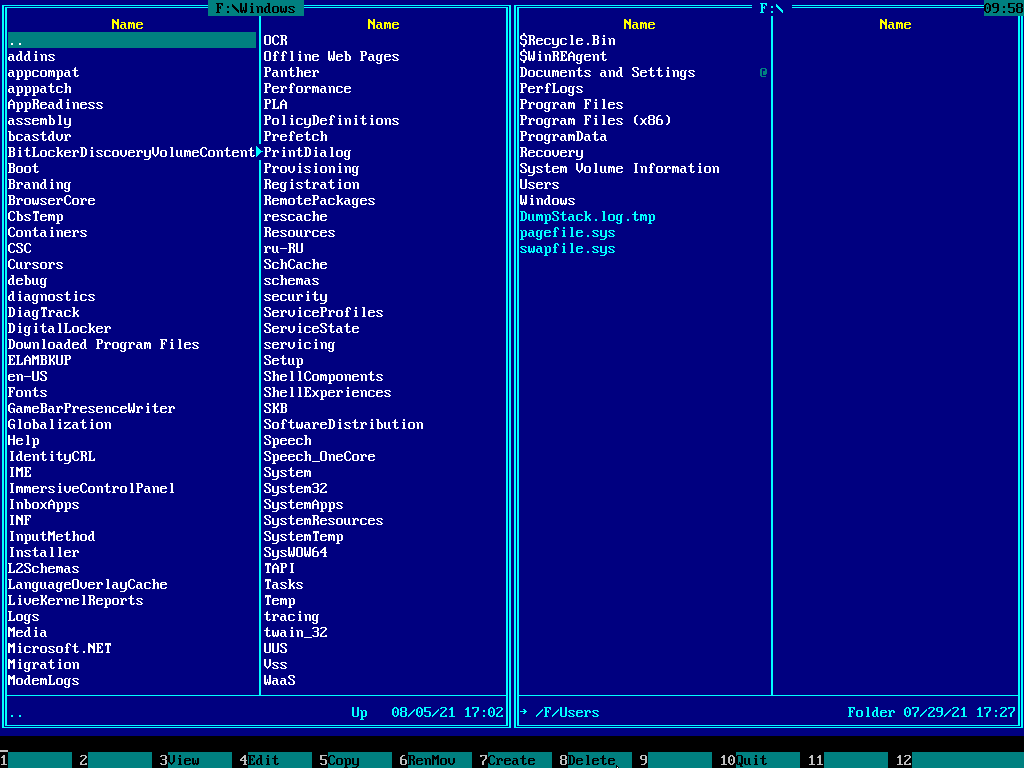This screenshot has height=768, width=1024.
Task: Select the Temp folder
Action: [x=280, y=601]
